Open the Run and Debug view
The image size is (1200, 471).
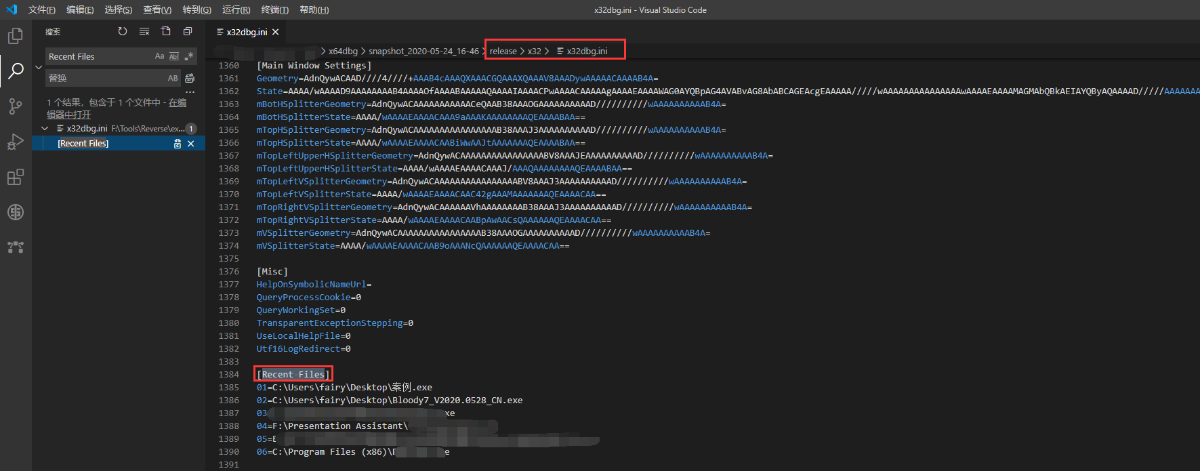pos(15,141)
